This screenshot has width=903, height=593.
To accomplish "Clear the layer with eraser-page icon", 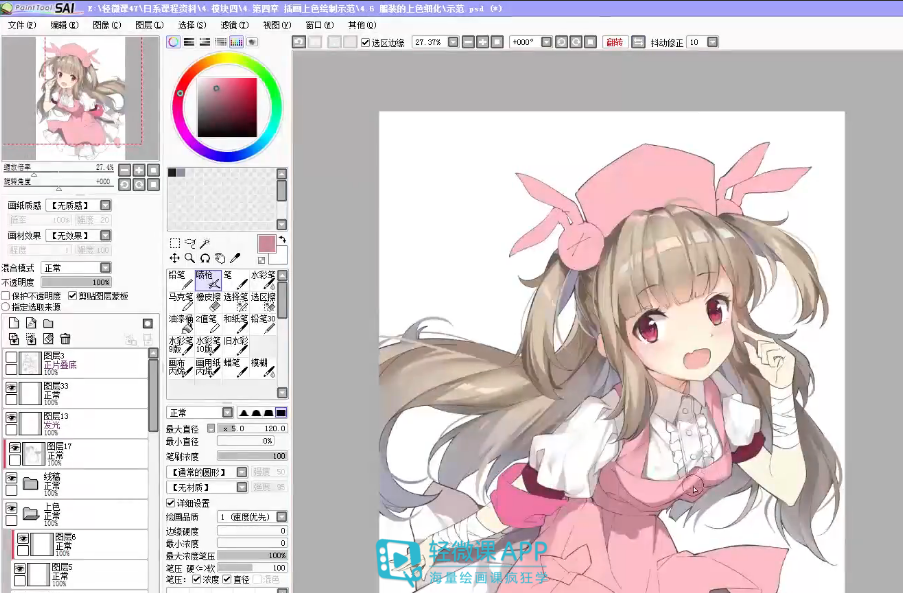I will pos(48,339).
